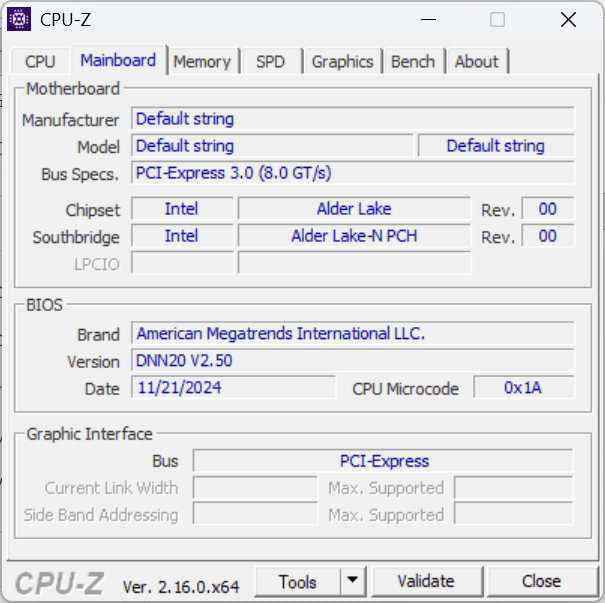Minimize the CPU-Z window
This screenshot has width=605, height=603.
click(428, 19)
